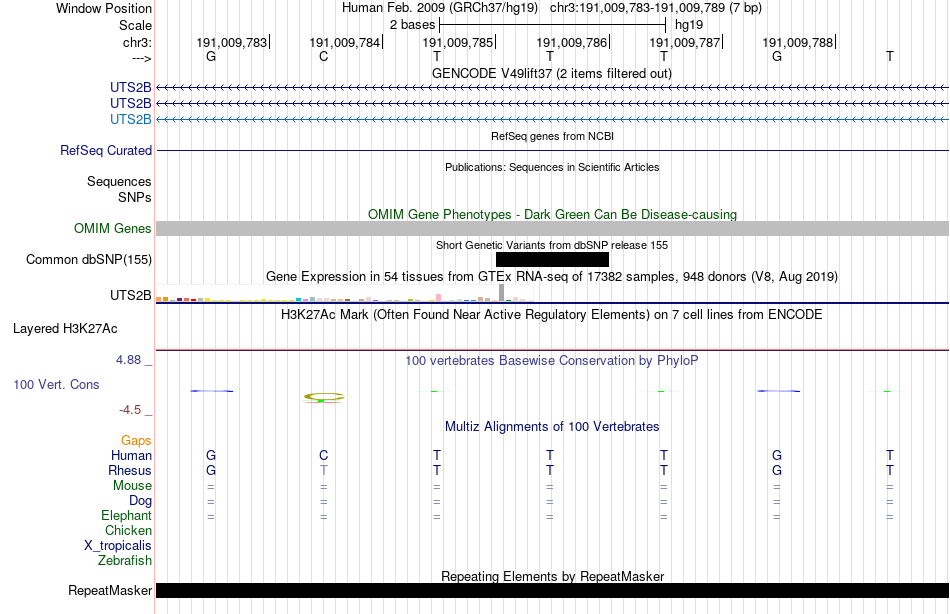Click the faded T in the Rhesus row
Screen dimensions: 950x614
point(324,470)
